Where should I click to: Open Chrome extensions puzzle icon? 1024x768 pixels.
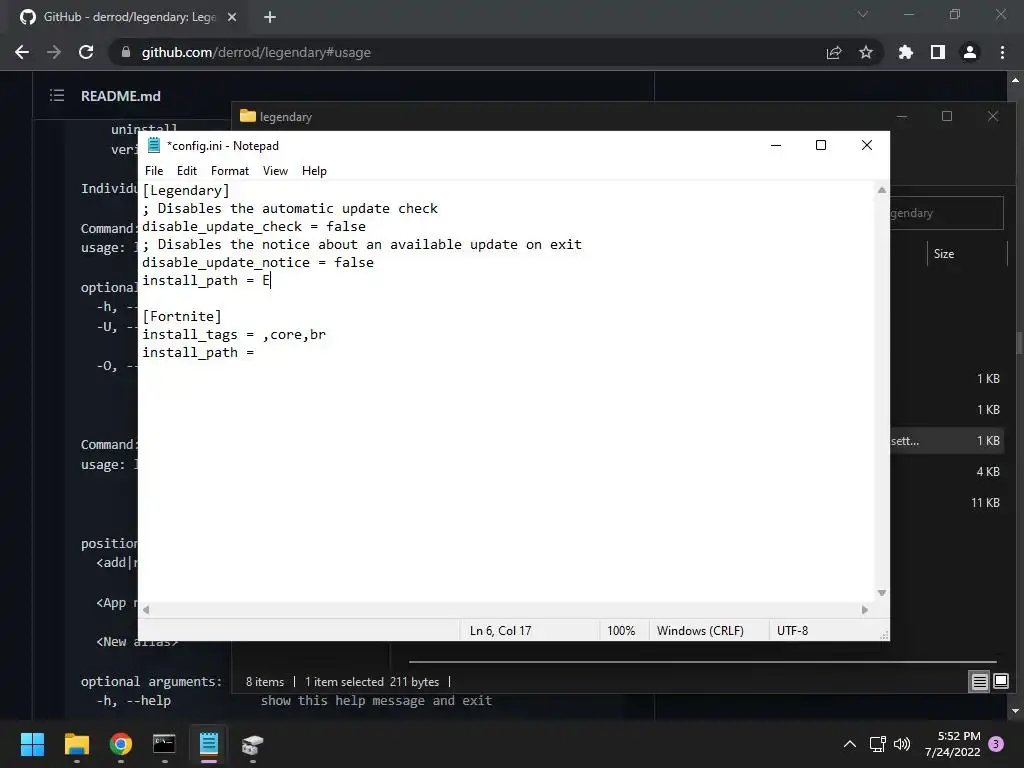[x=906, y=52]
